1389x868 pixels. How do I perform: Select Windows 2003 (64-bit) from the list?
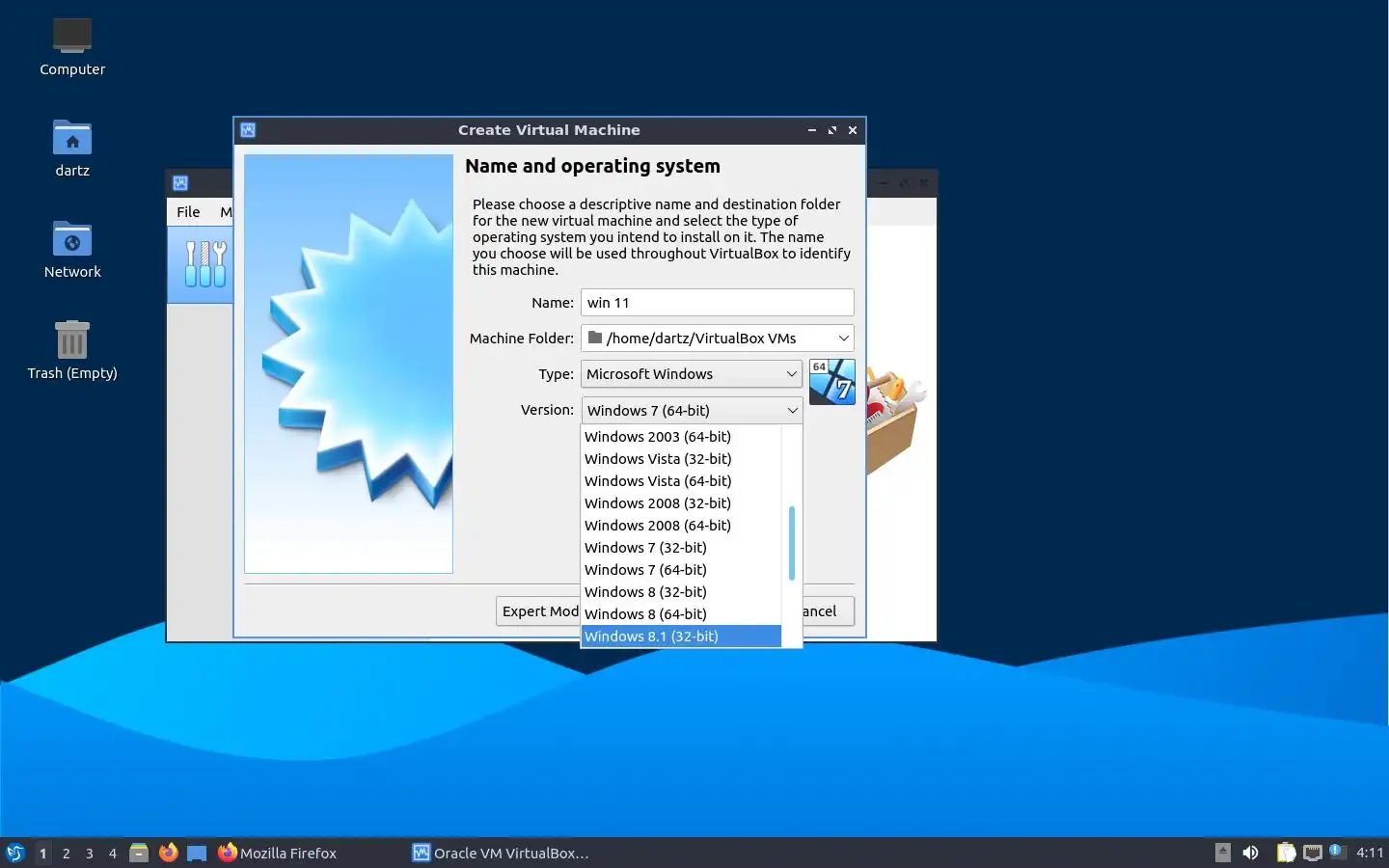(x=681, y=437)
